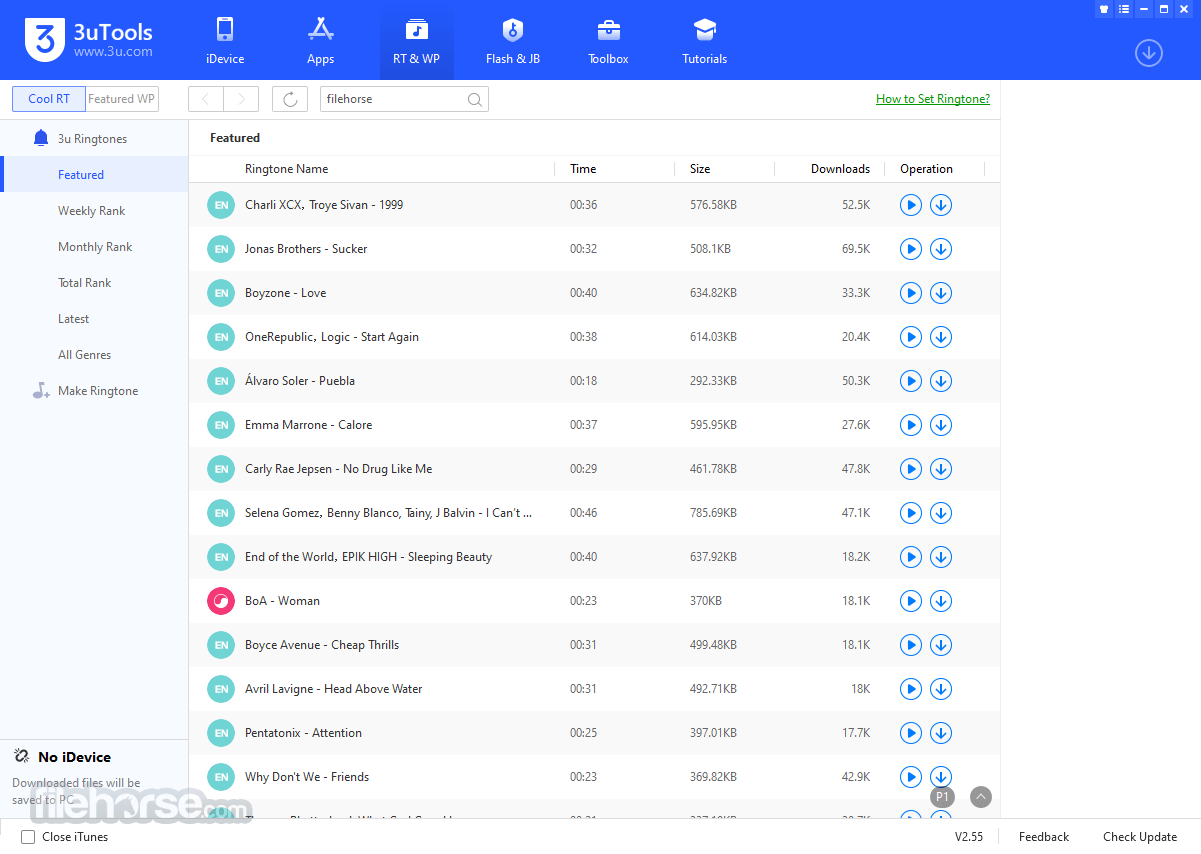
Task: Refresh the ringtone list
Action: click(x=290, y=99)
